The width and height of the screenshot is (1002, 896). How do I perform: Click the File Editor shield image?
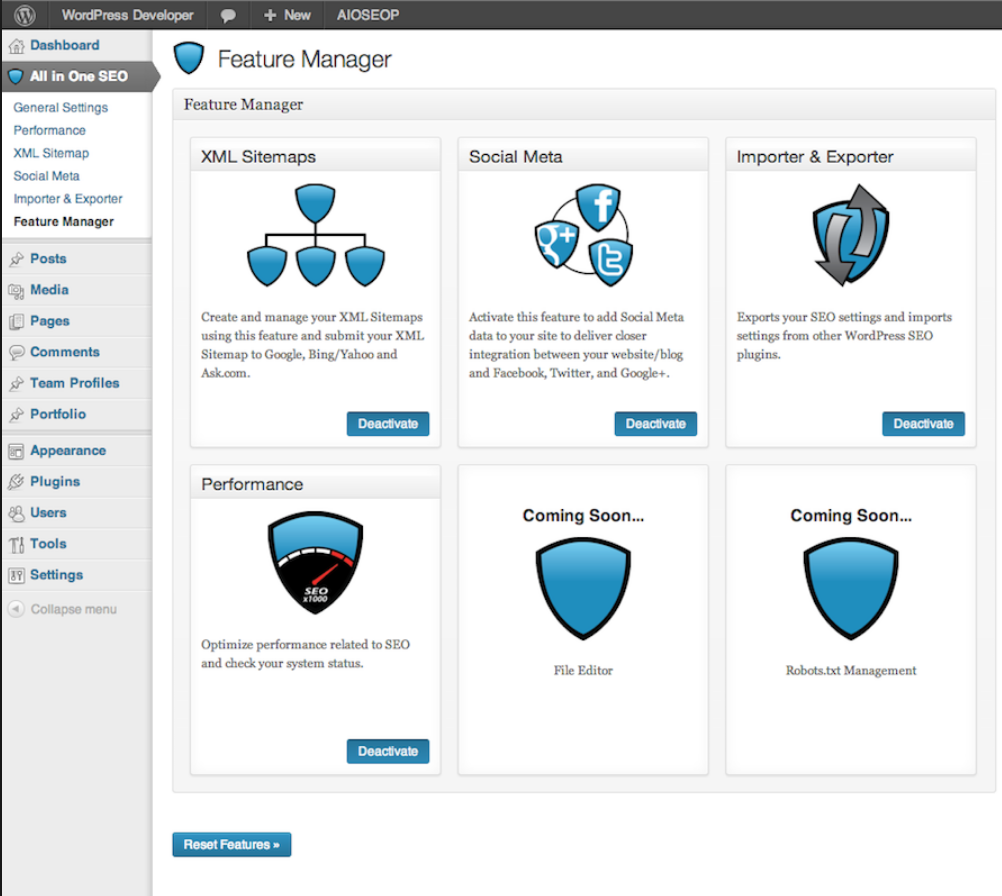583,589
